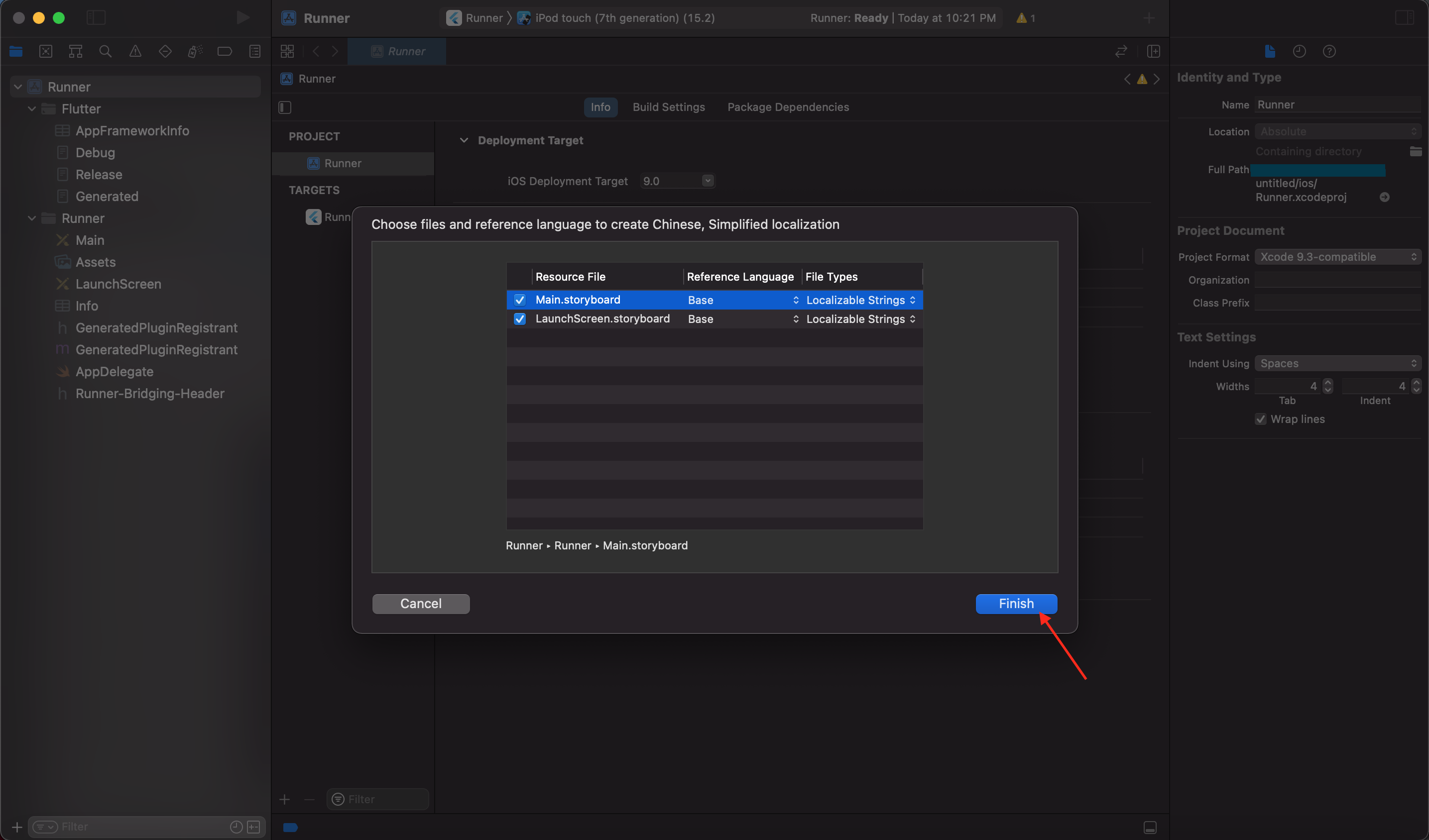Click the Cancel button in dialog
The width and height of the screenshot is (1429, 840).
pos(421,604)
